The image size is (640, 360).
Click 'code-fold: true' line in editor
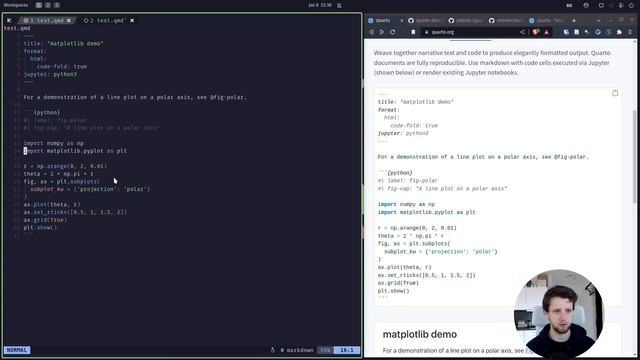pyautogui.click(x=62, y=67)
